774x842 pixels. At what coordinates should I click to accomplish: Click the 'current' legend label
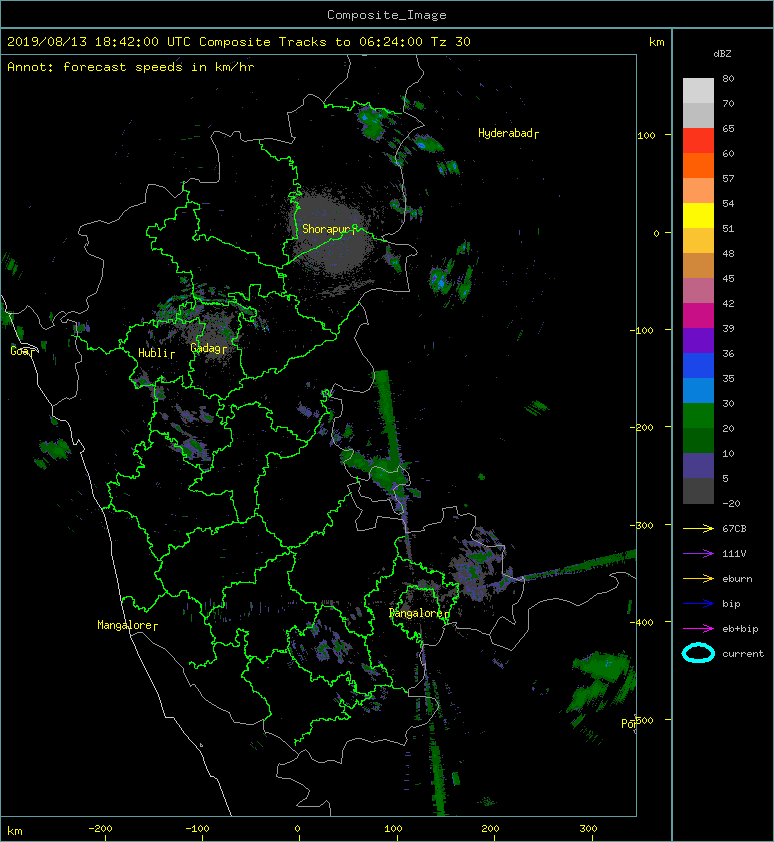tap(743, 654)
